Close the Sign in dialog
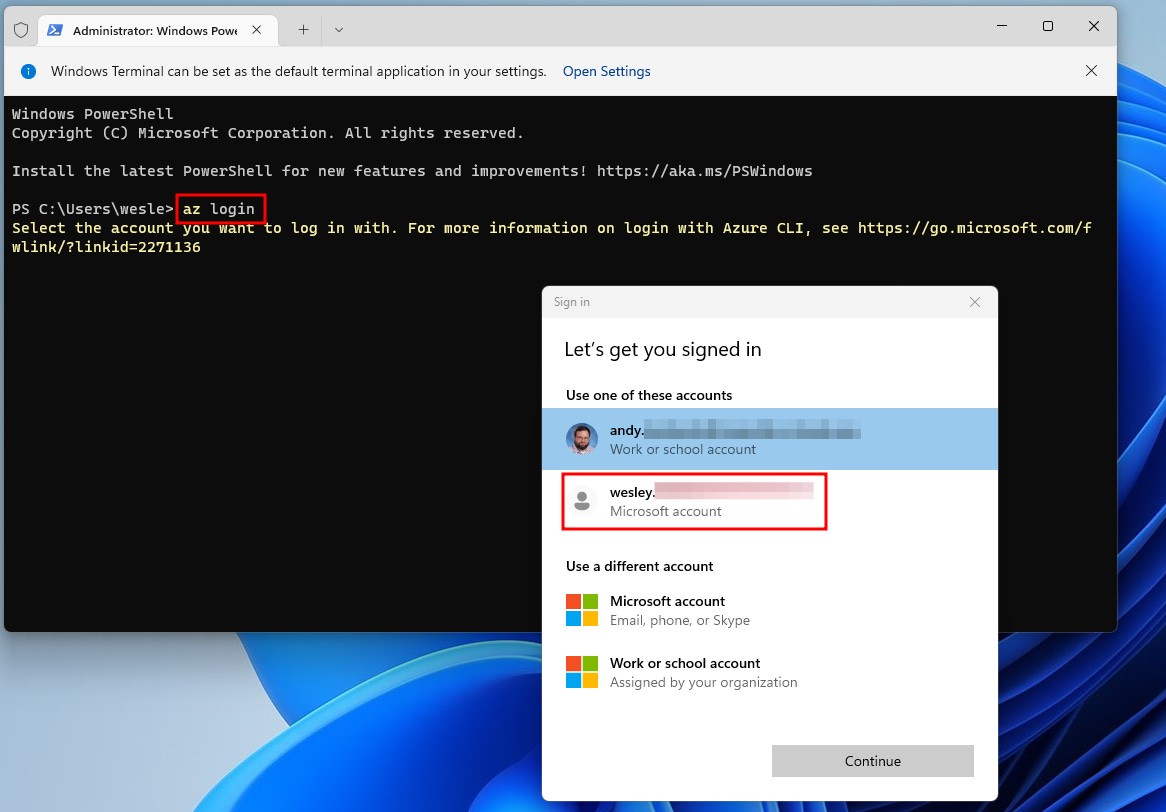Screen dimensions: 1166x812 975,302
